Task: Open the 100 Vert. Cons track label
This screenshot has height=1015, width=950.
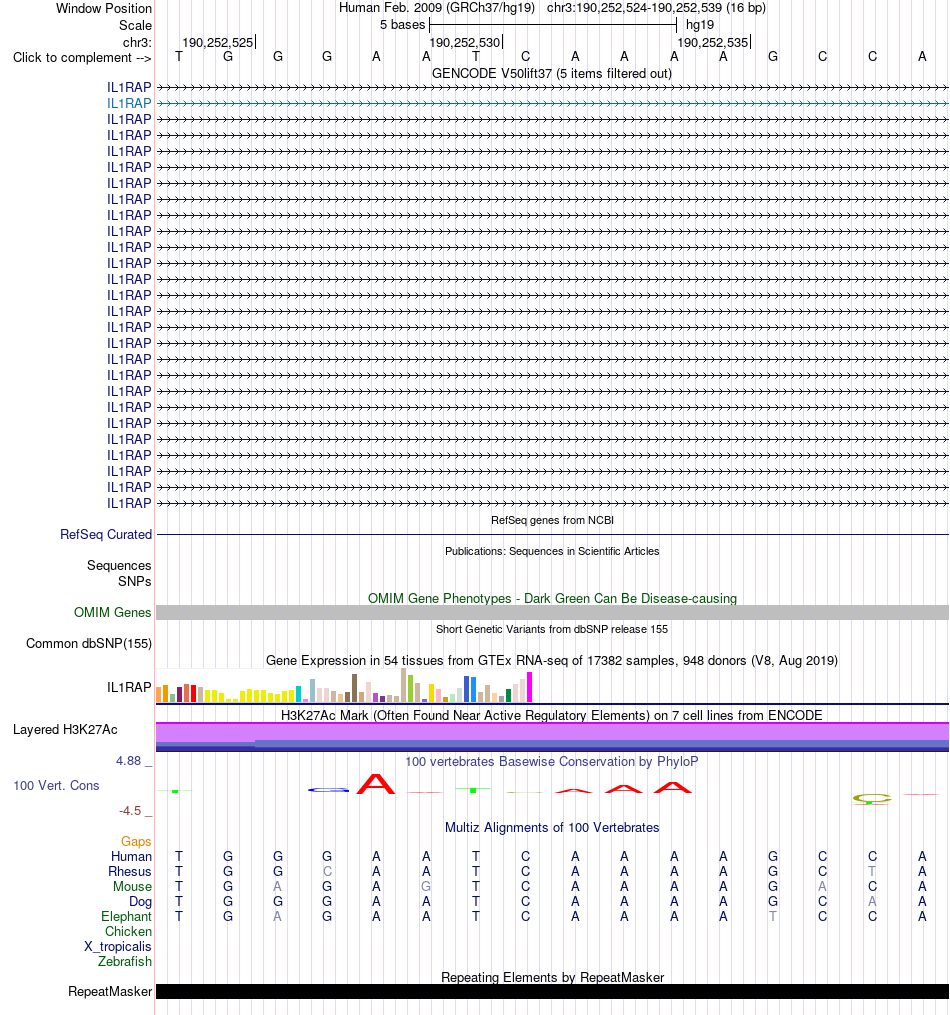Action: (x=56, y=785)
